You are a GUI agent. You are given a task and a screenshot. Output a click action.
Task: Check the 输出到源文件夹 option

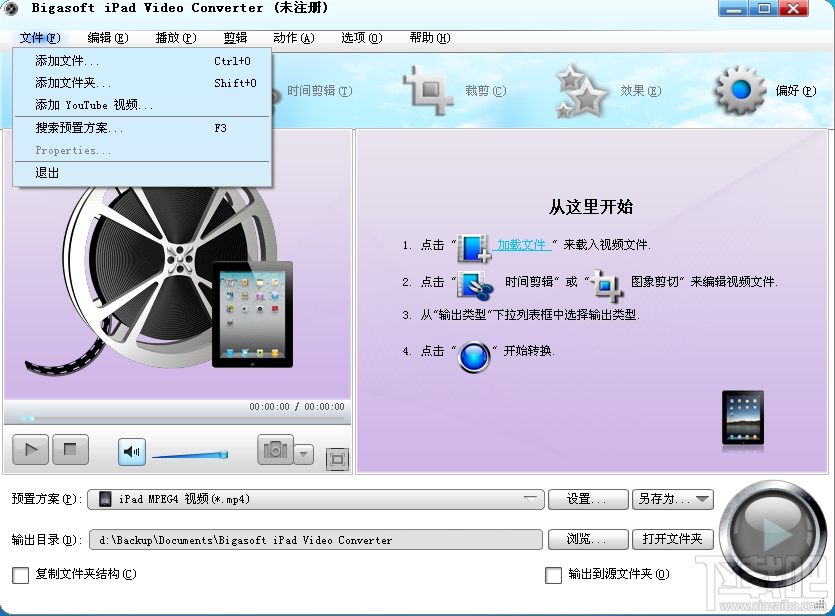coord(553,576)
